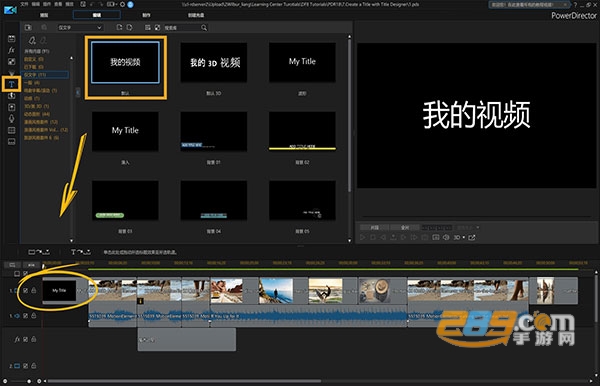Image resolution: width=600 pixels, height=386 pixels.
Task: Toggle lock on audio track 1
Action: click(x=34, y=316)
